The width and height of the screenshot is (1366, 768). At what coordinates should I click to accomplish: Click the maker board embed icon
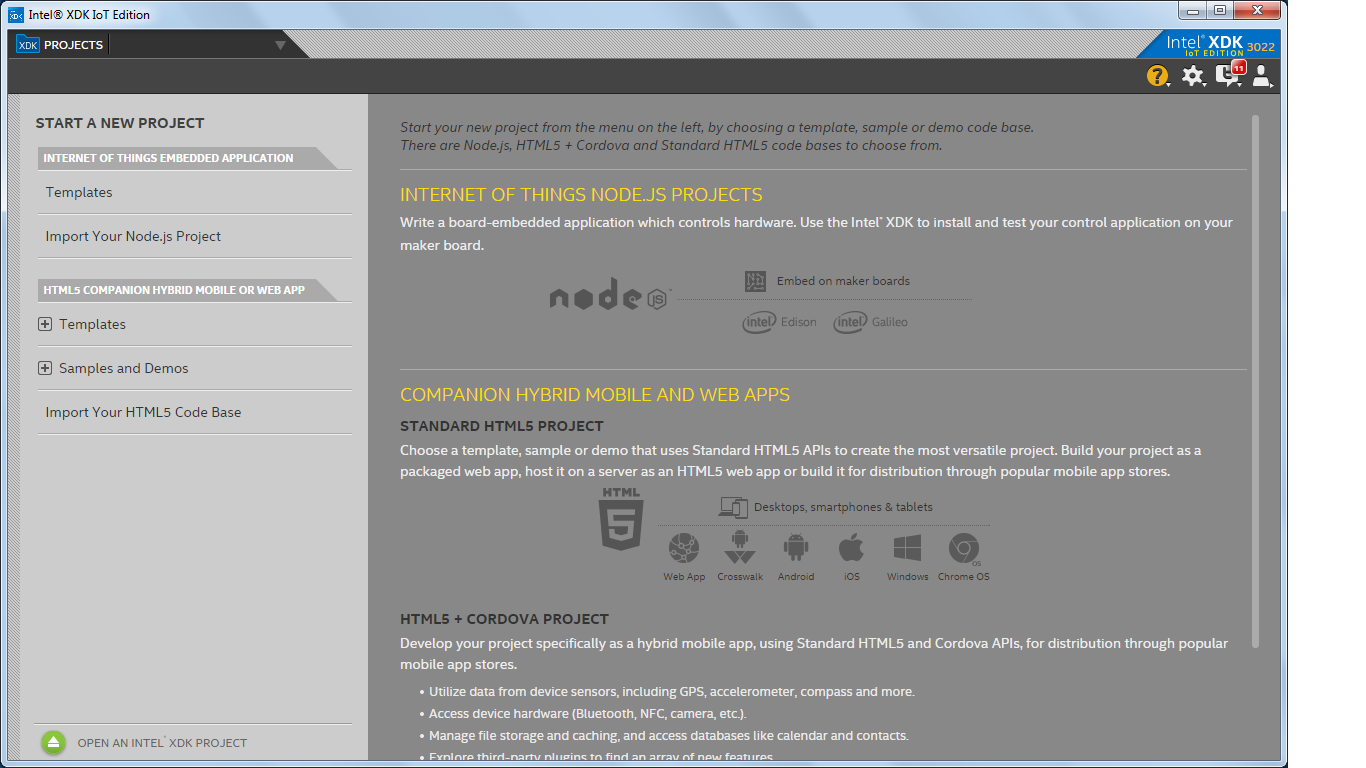click(755, 281)
